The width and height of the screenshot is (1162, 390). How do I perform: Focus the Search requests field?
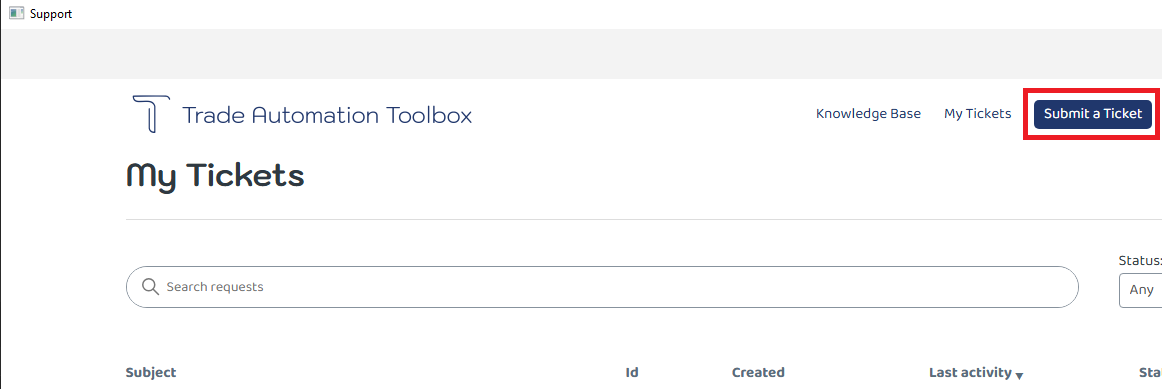point(602,287)
